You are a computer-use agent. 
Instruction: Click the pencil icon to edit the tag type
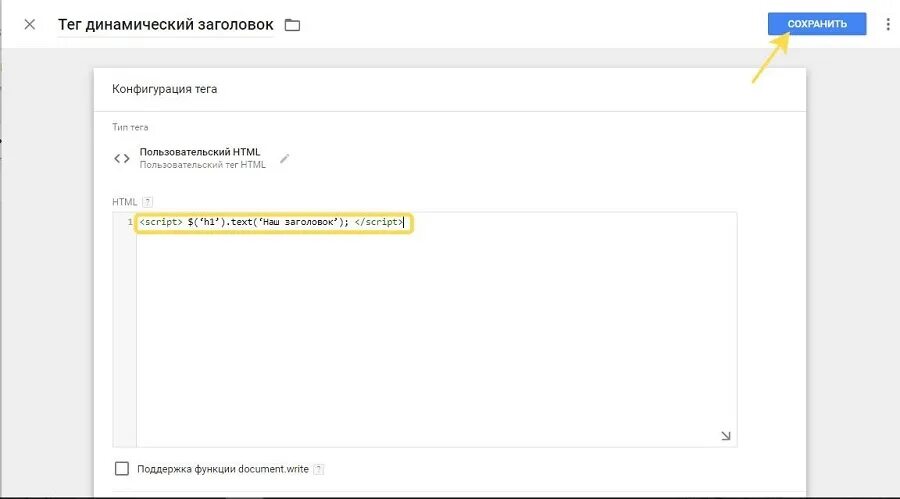[x=285, y=158]
